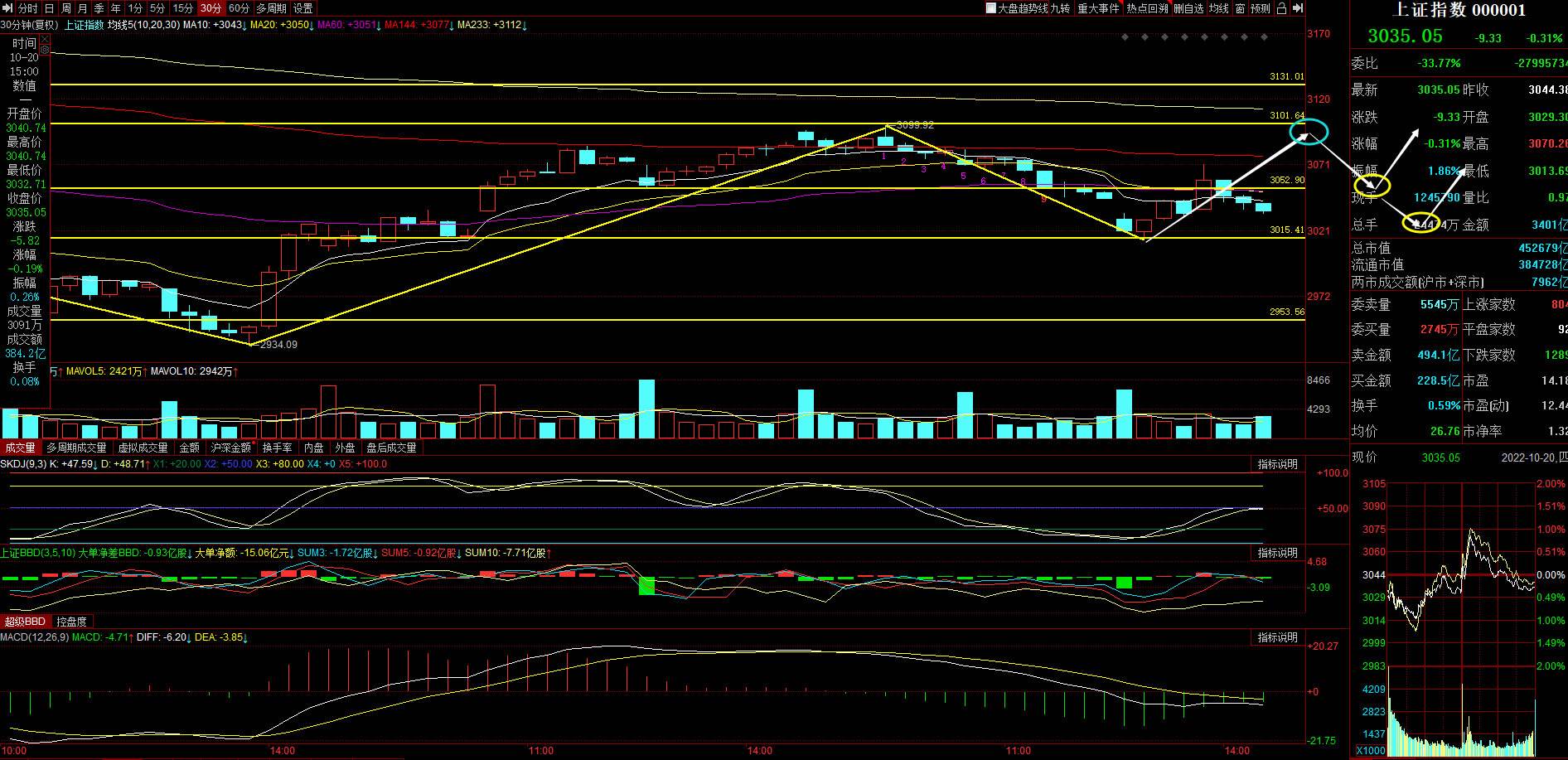
Task: Click the 上涨家数 label
Action: pos(1488,305)
